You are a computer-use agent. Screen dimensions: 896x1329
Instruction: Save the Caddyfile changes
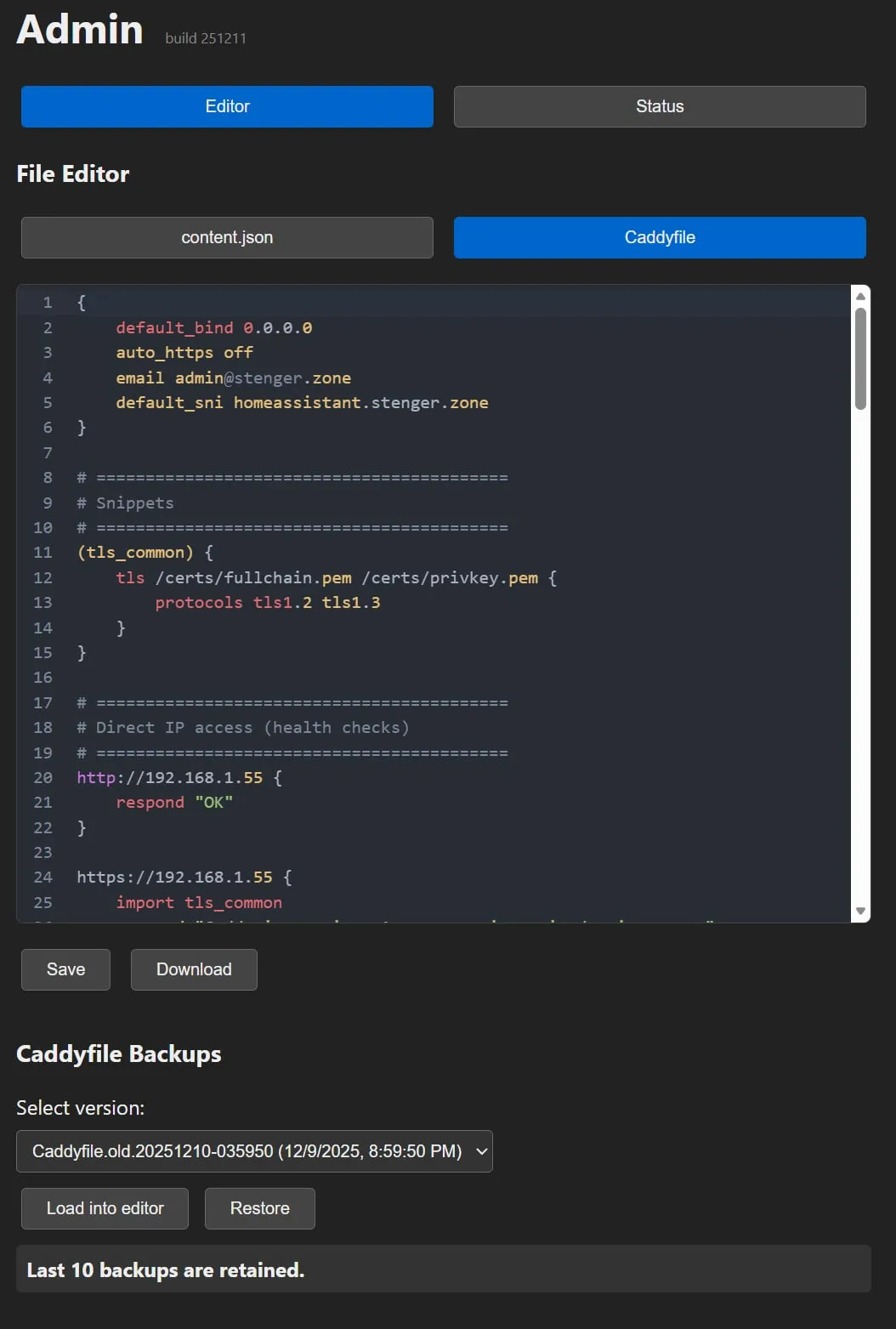[65, 969]
